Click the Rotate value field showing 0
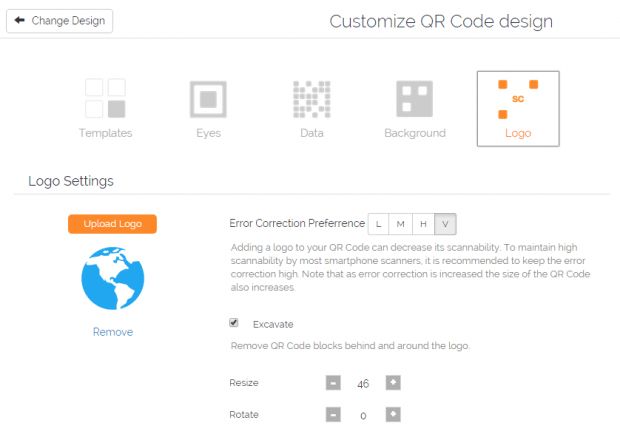620x440 pixels. pos(363,414)
